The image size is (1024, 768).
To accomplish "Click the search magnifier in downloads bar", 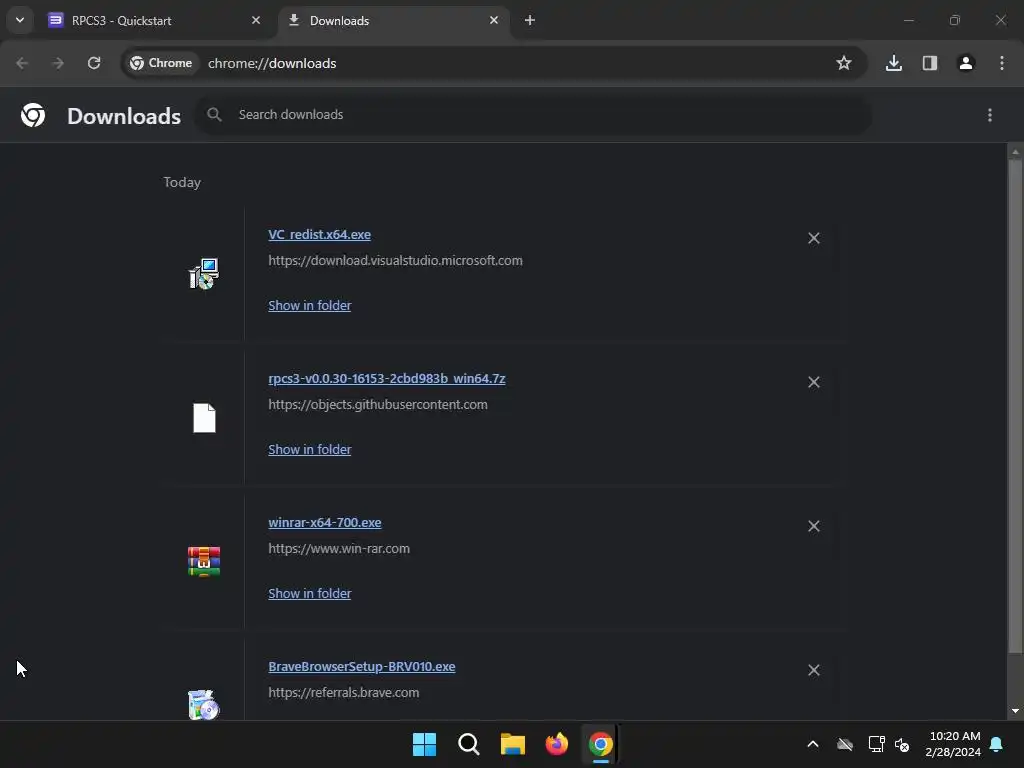I will [x=214, y=115].
